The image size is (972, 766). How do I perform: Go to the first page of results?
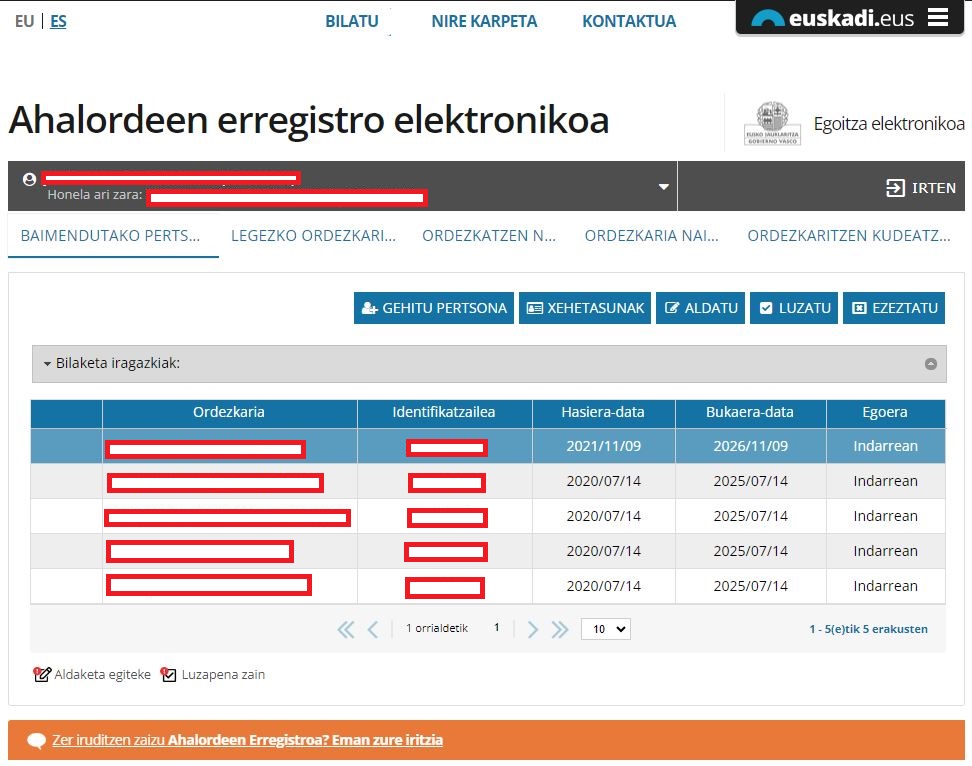346,629
